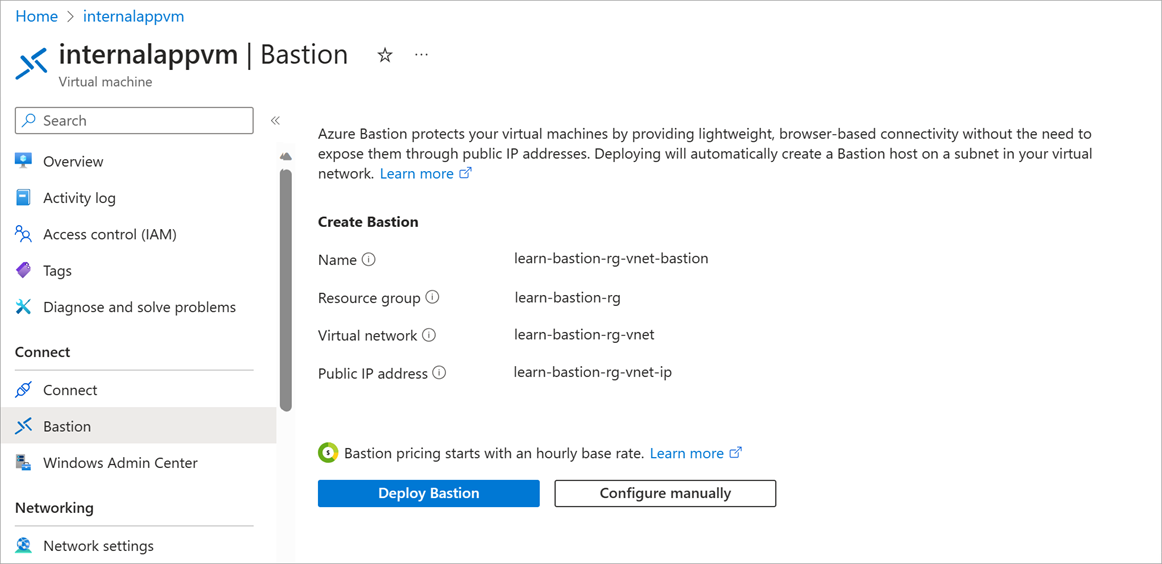This screenshot has width=1162, height=564.
Task: Select Bastion in the sidebar
Action: (138, 426)
